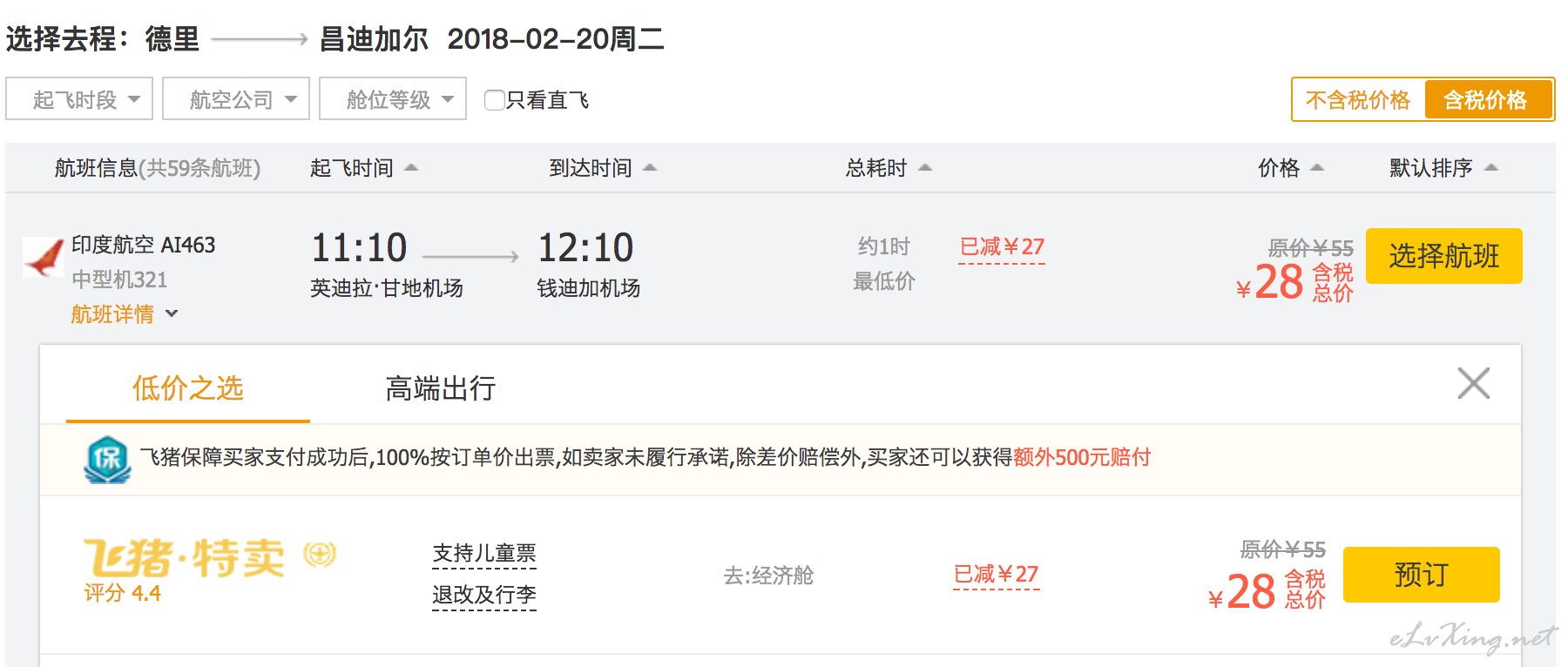Close the fare options panel
Screen dimensions: 1568x667
coord(1473,383)
